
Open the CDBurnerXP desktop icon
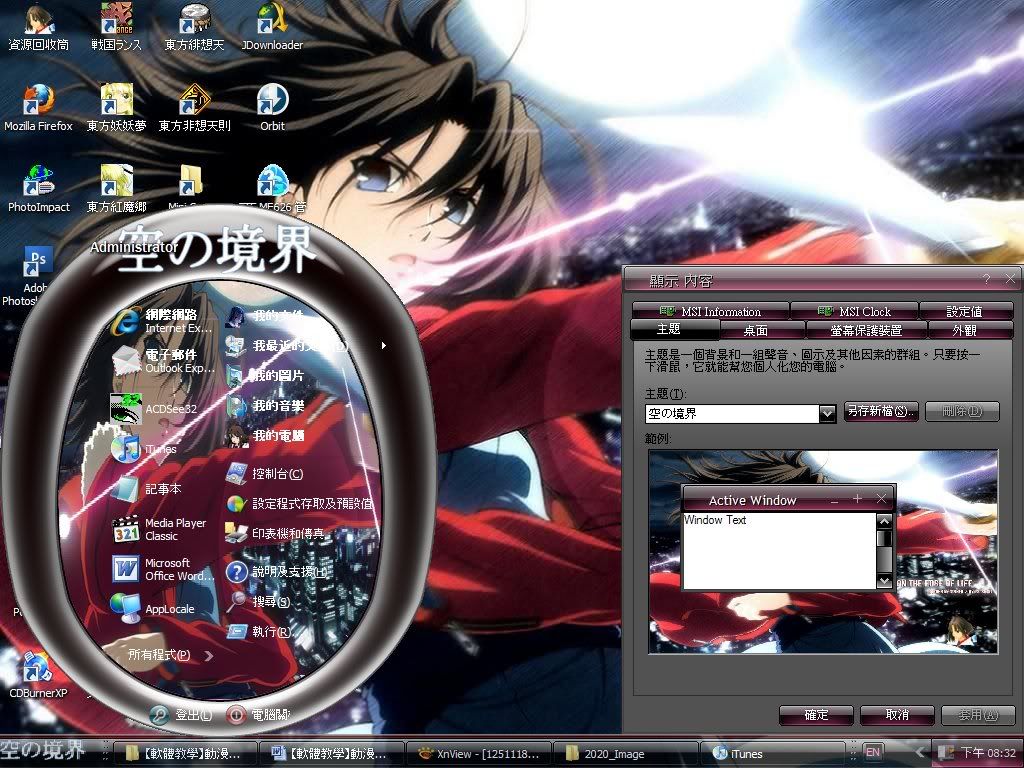[38, 675]
